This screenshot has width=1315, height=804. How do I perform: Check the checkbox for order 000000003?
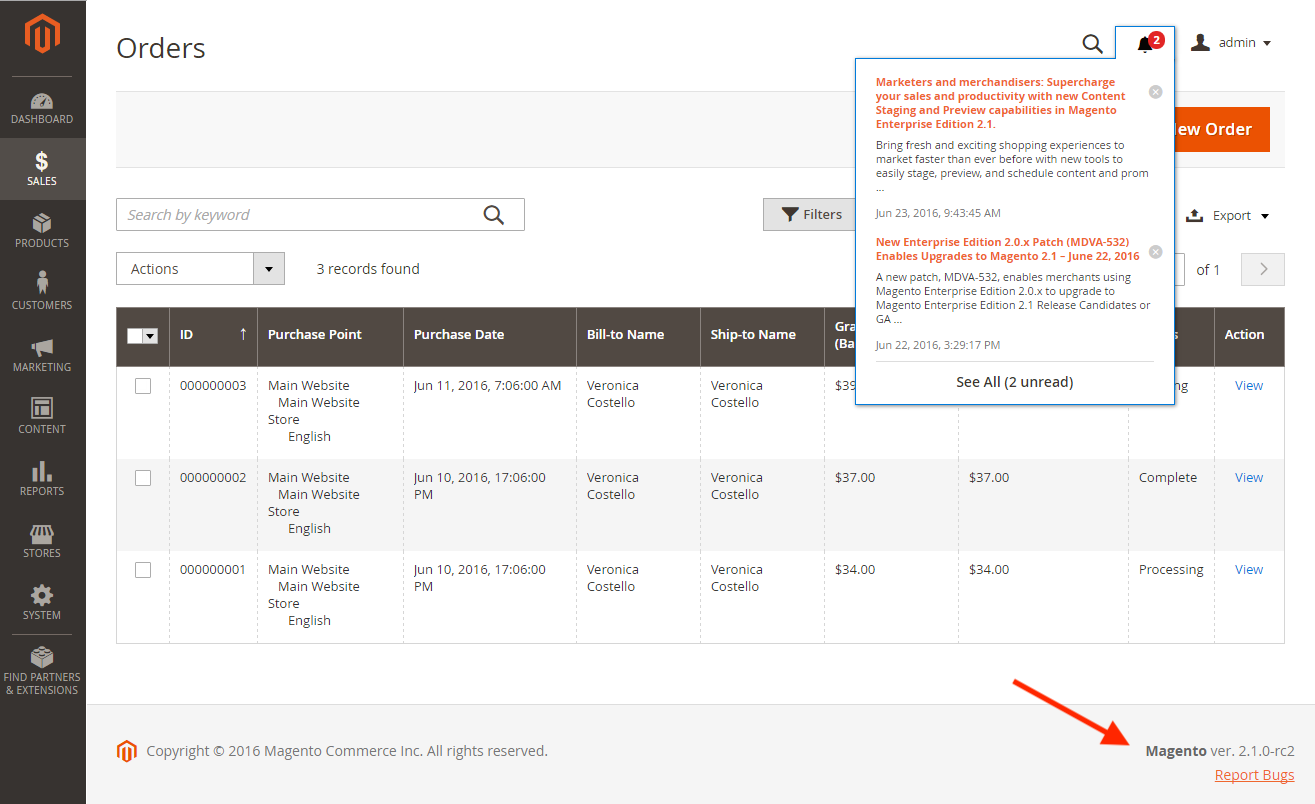[x=142, y=385]
